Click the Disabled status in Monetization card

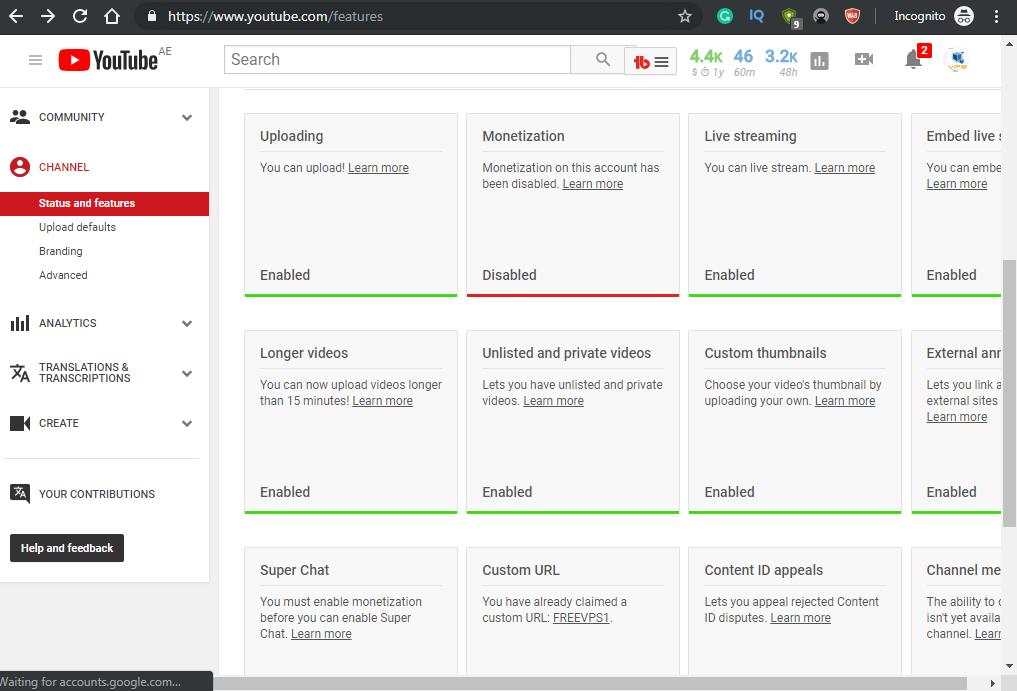(509, 275)
